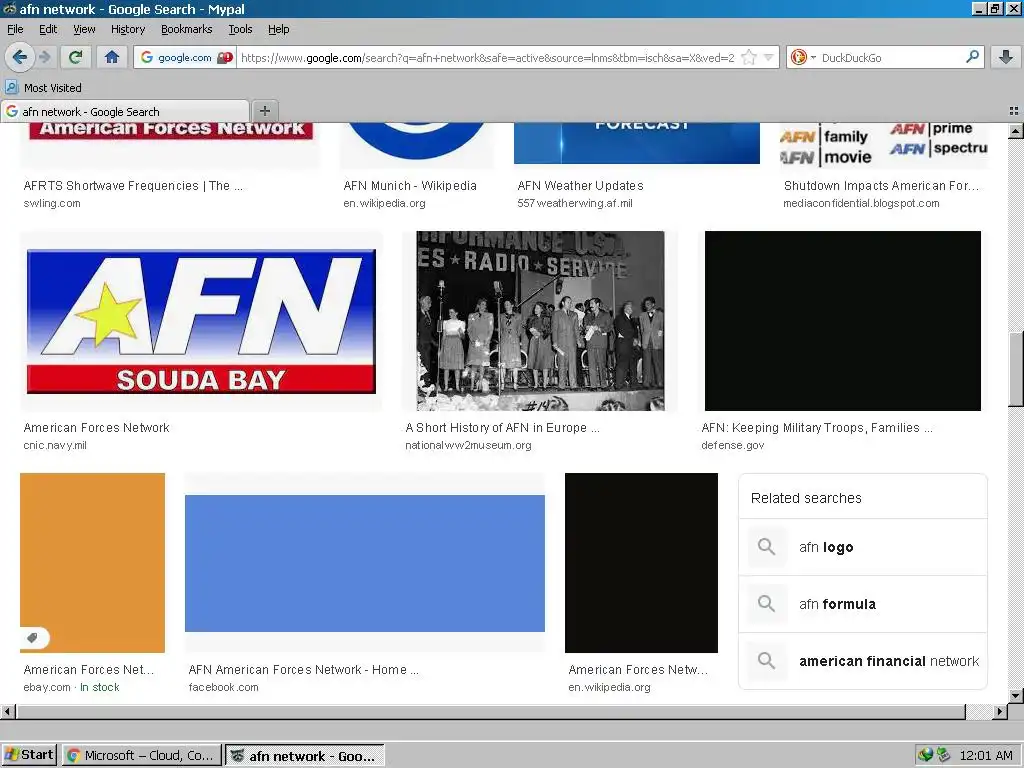Open the DuckDuckGo search engine selector
The width and height of the screenshot is (1024, 768).
[x=803, y=57]
